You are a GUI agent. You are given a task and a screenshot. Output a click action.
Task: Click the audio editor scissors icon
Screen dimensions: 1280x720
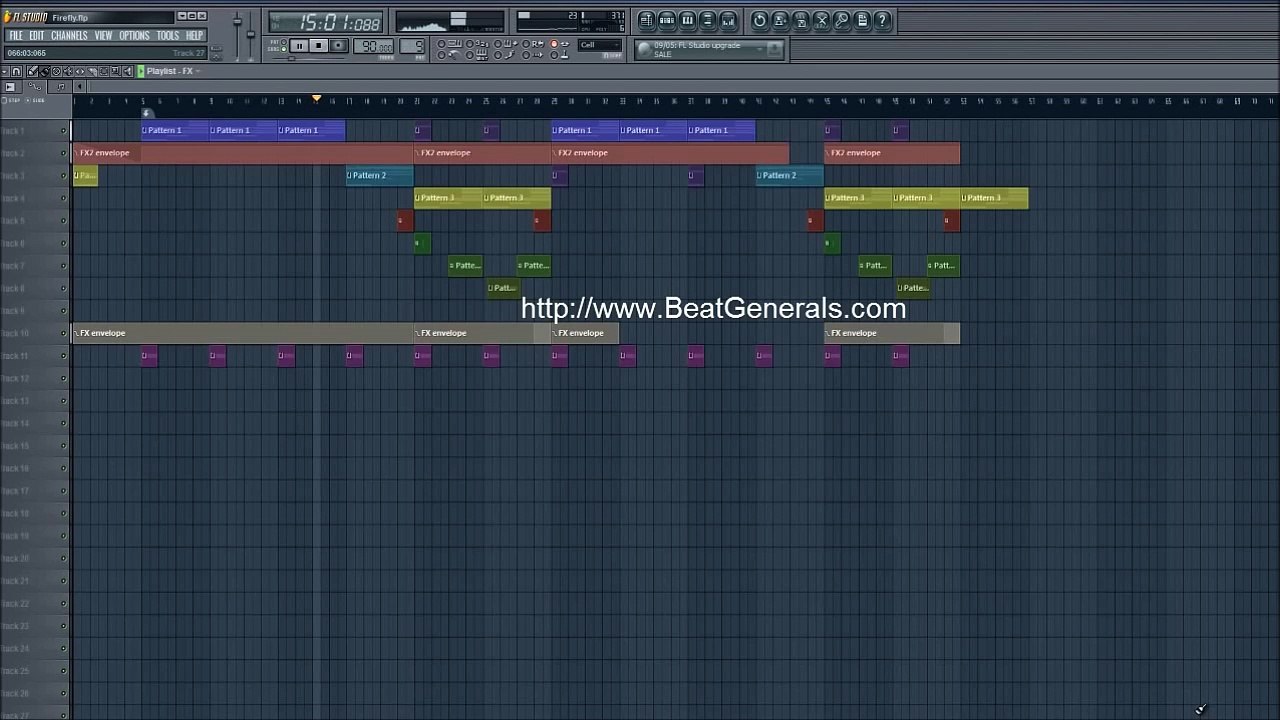pyautogui.click(x=822, y=21)
